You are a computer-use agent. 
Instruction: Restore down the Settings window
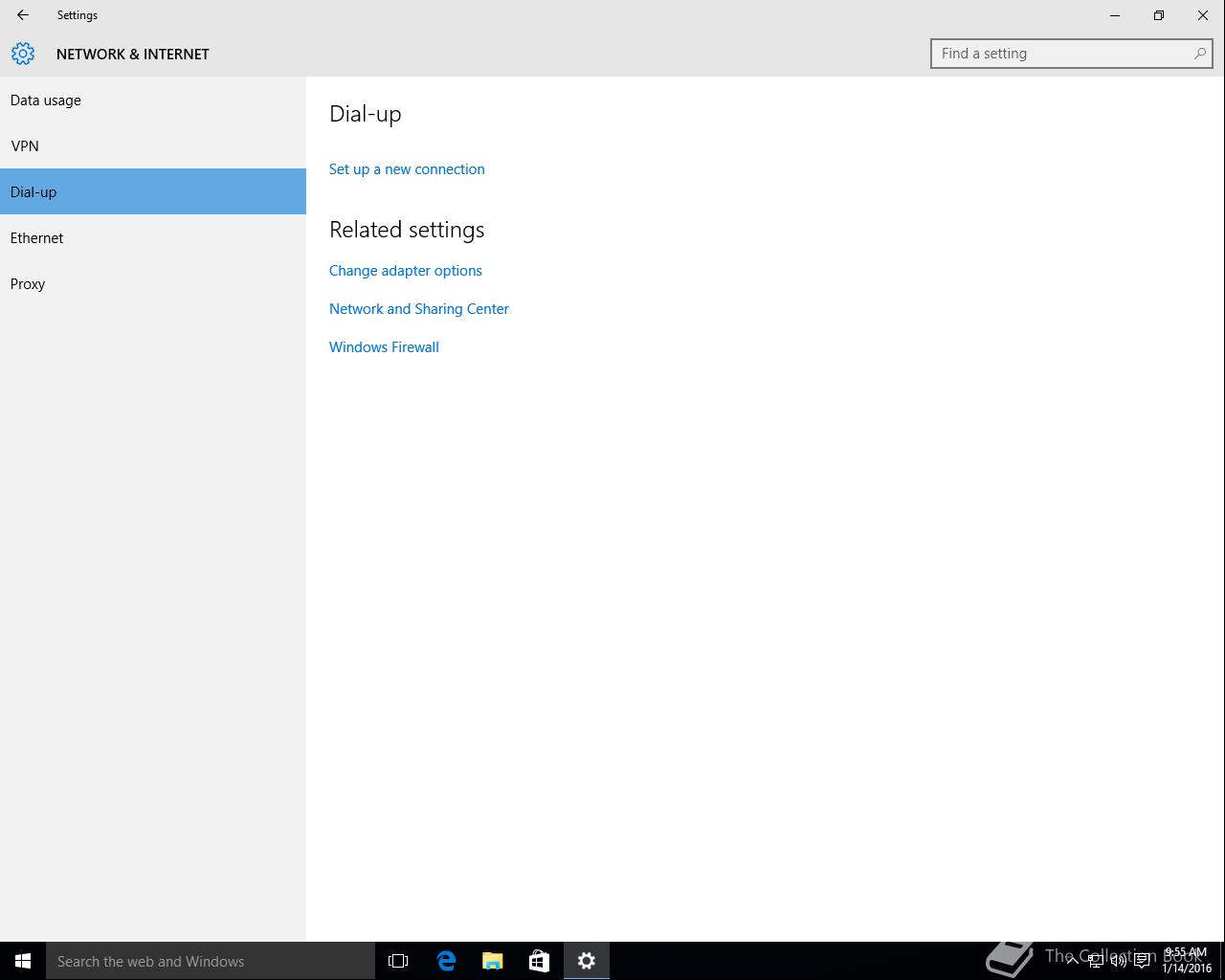pyautogui.click(x=1159, y=15)
